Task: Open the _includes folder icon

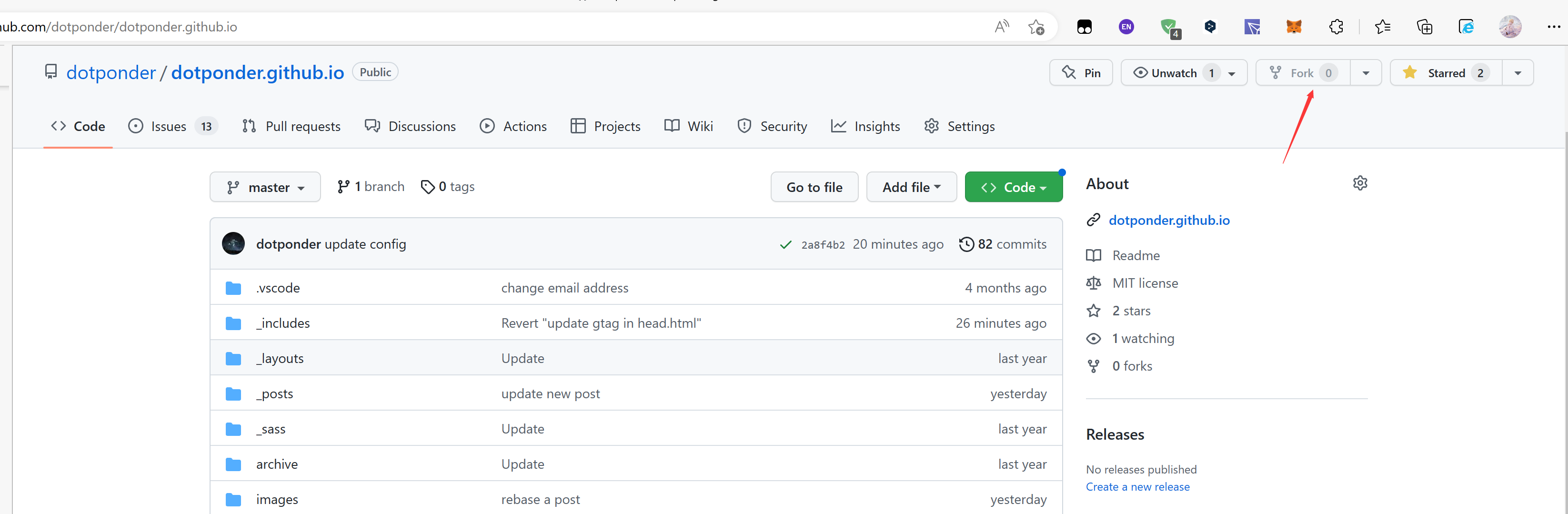Action: click(x=233, y=323)
